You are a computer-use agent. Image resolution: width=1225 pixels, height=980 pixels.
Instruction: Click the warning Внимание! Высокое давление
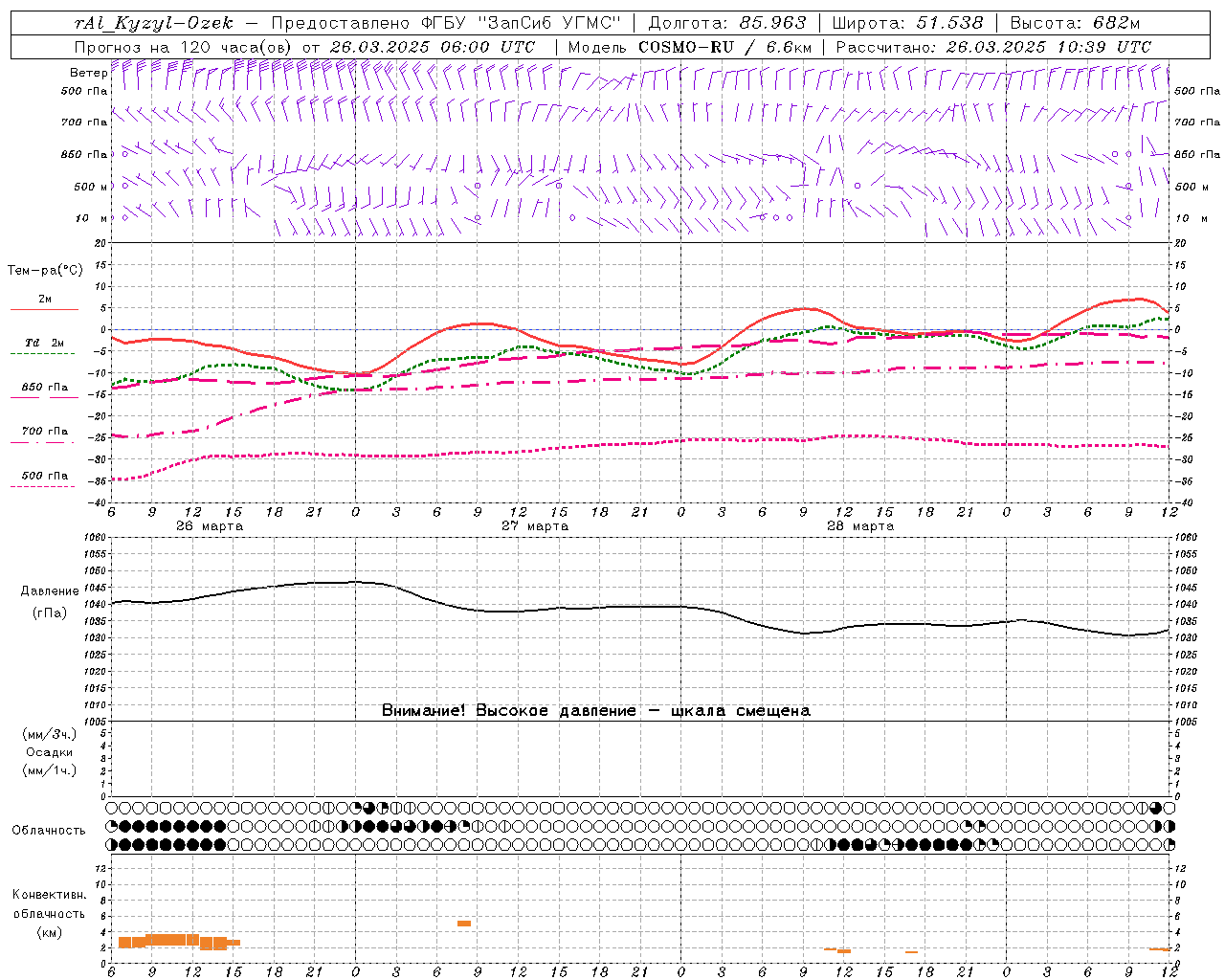(x=509, y=711)
